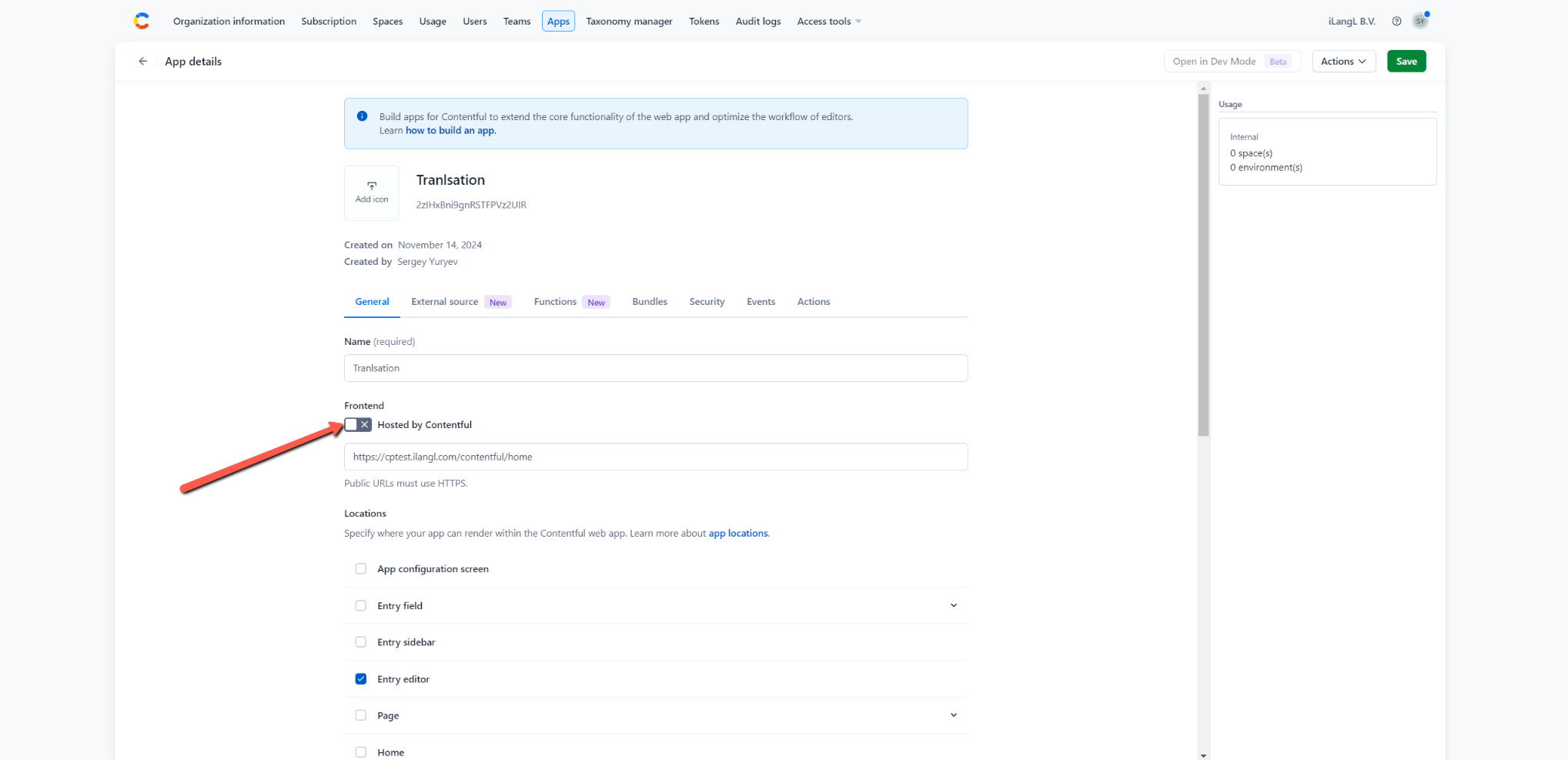
Task: Expand the Entry field row chevron
Action: (x=954, y=606)
